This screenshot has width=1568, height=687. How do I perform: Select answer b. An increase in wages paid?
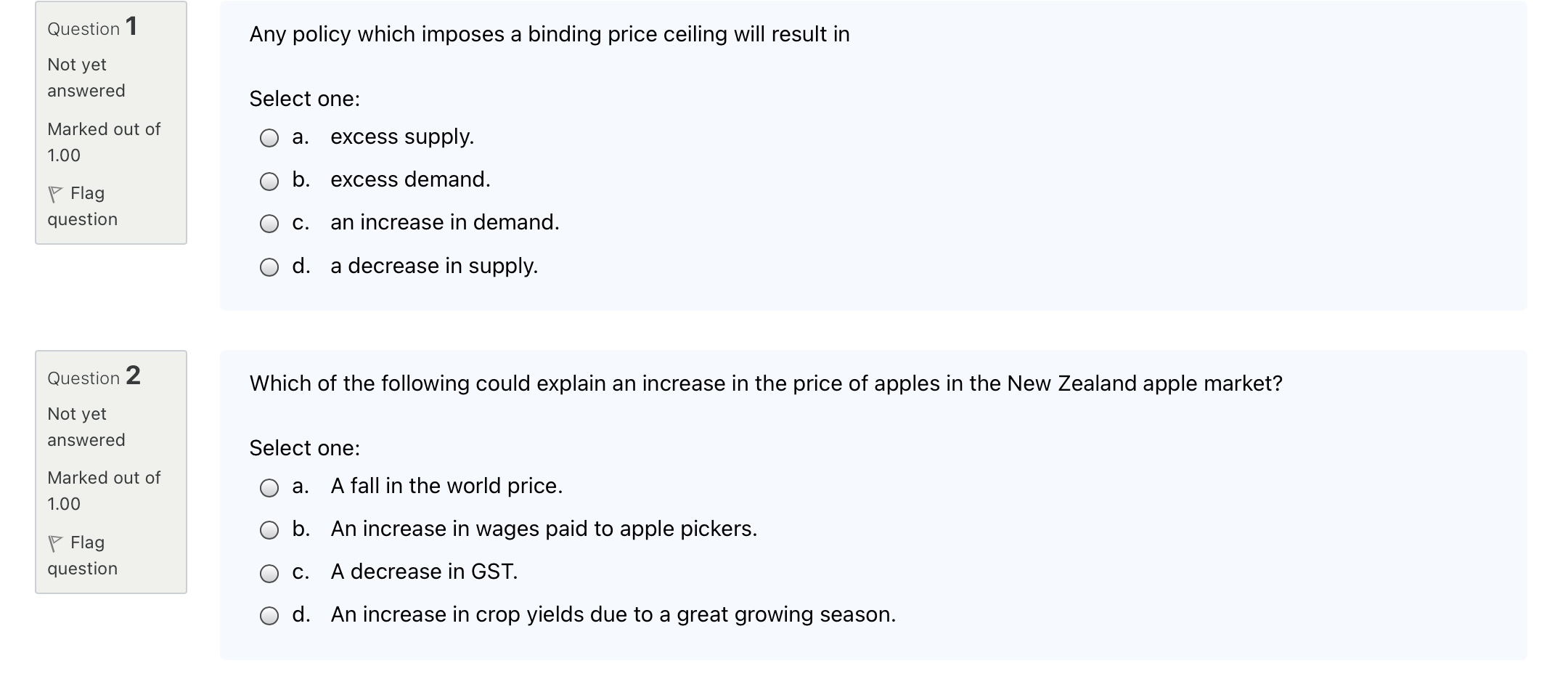point(269,531)
